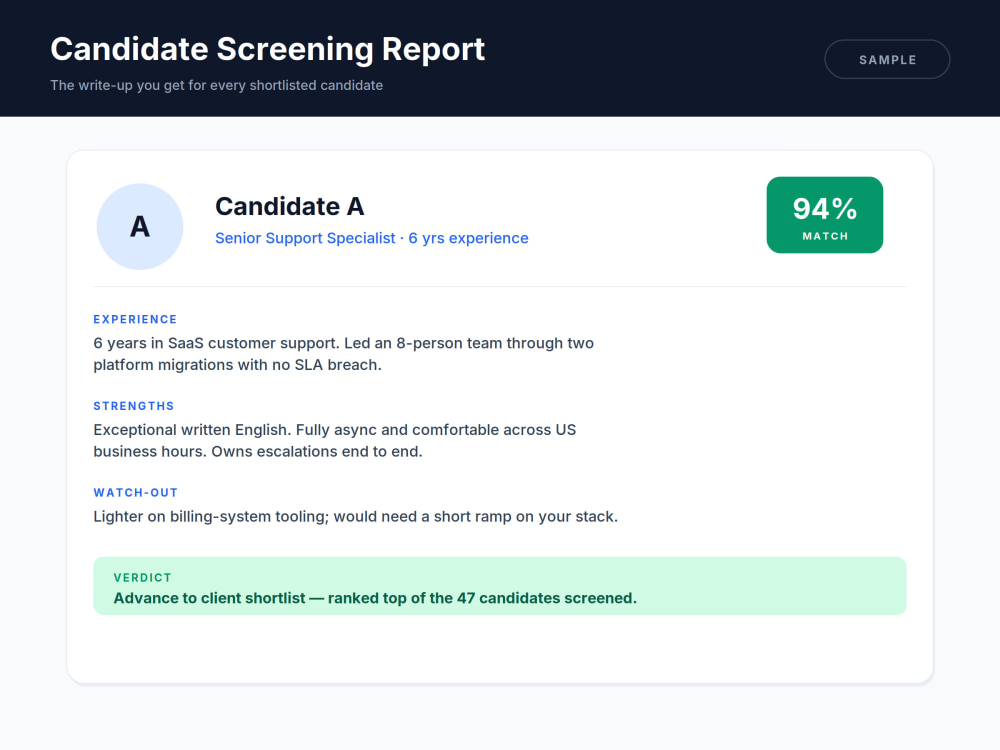Click the Candidate Screening Report title
The image size is (1000, 750).
click(x=267, y=49)
